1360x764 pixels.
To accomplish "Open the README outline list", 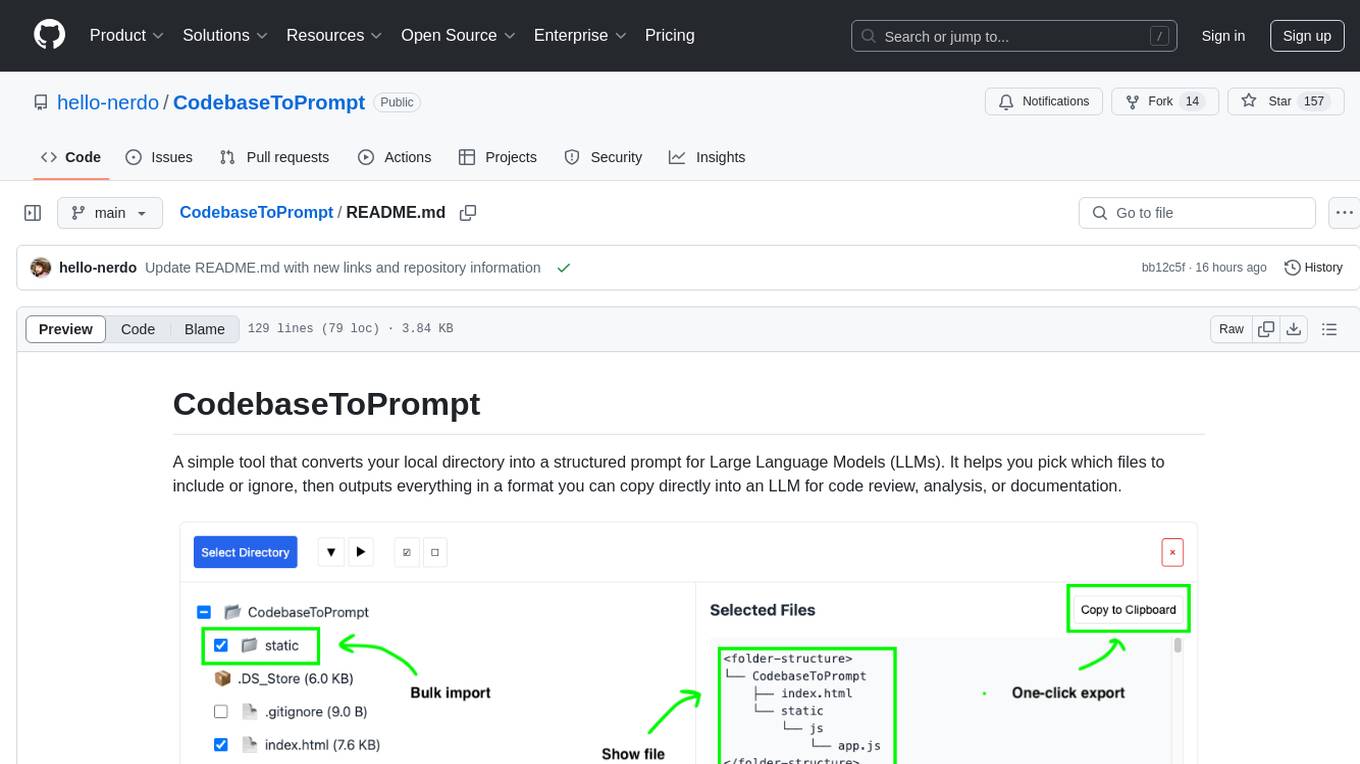I will 1330,329.
